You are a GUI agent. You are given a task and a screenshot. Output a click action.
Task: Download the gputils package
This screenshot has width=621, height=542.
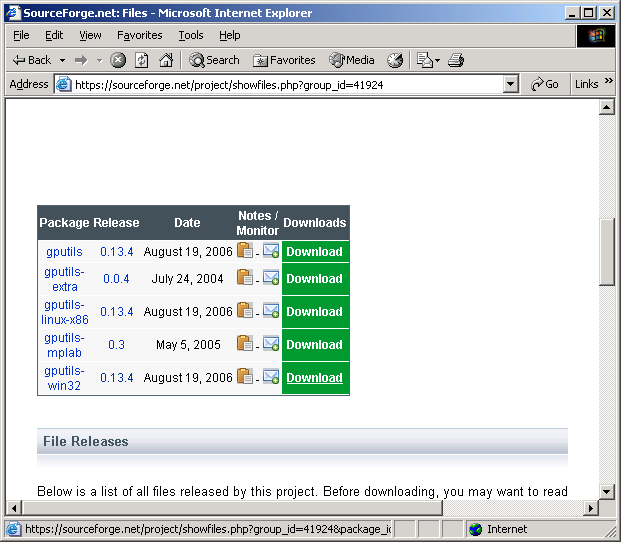[x=314, y=252]
